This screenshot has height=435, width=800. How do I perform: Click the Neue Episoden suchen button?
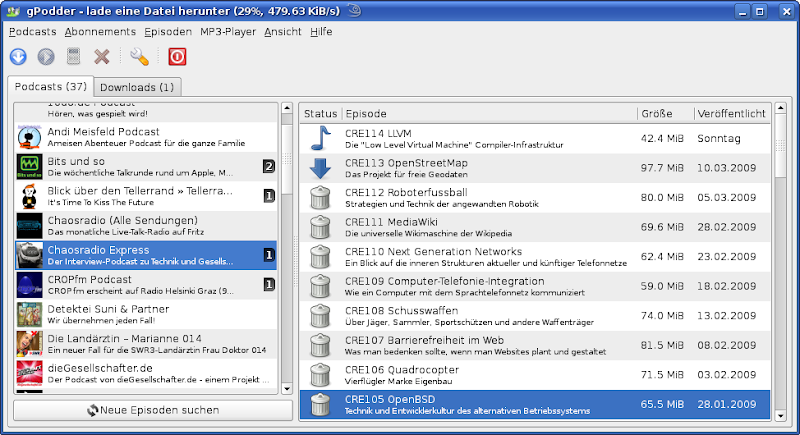point(153,410)
